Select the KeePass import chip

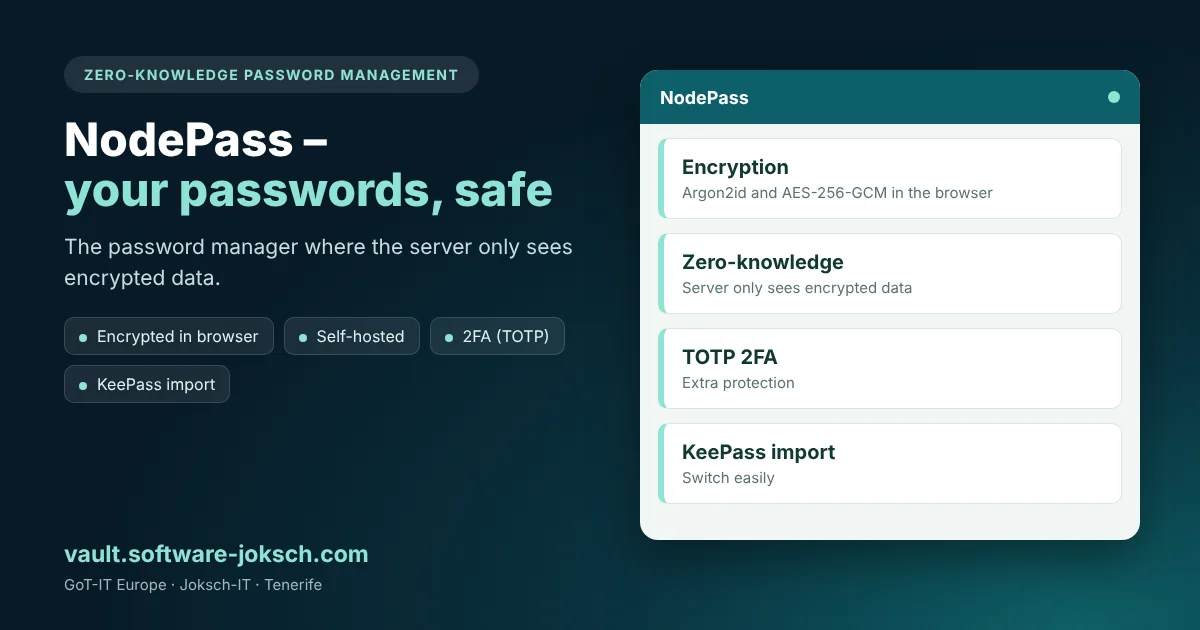[147, 384]
